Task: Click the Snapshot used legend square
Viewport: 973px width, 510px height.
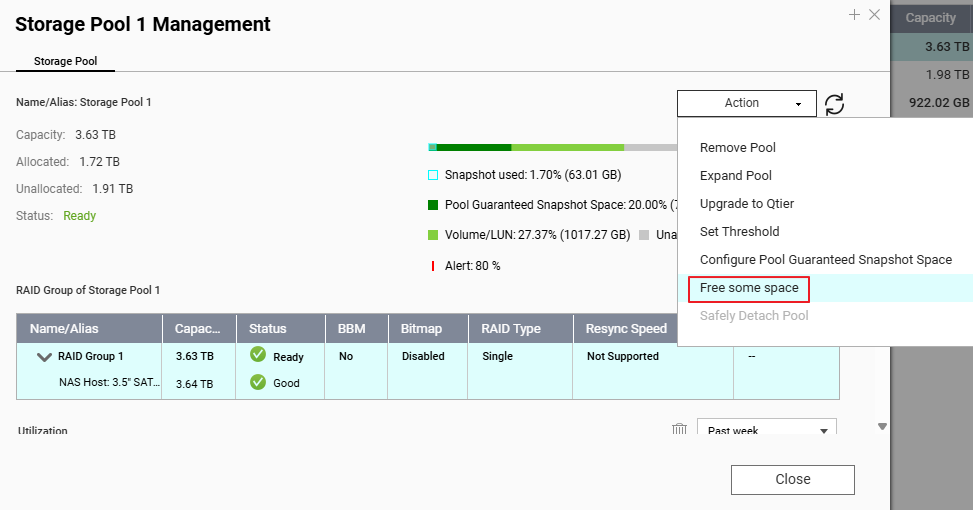Action: (433, 175)
